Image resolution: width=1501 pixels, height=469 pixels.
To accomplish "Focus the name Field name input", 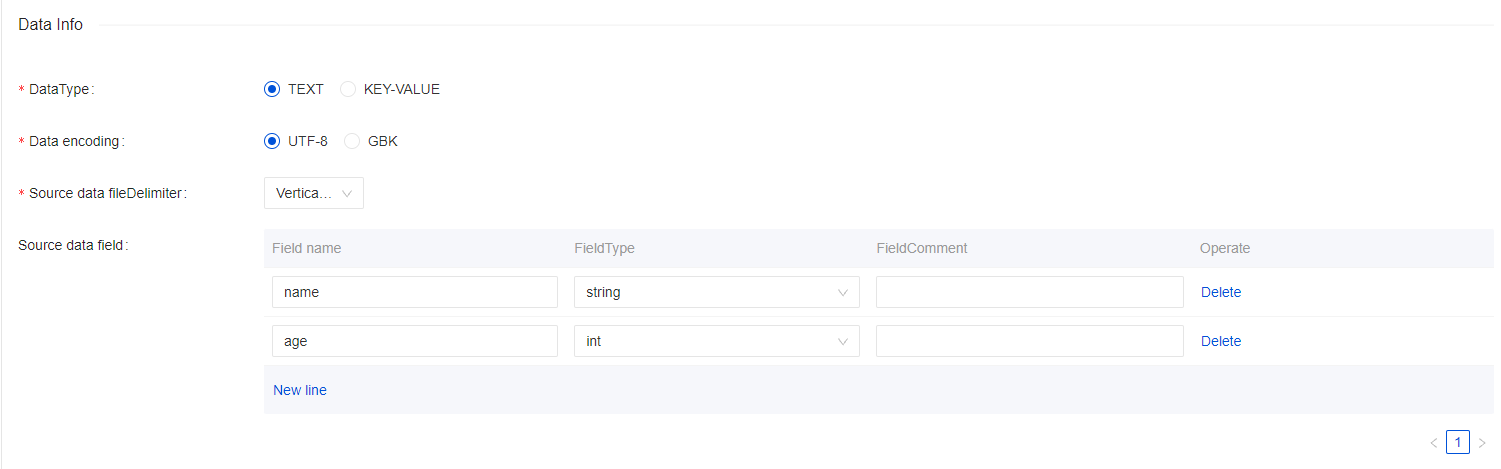I will pos(414,292).
